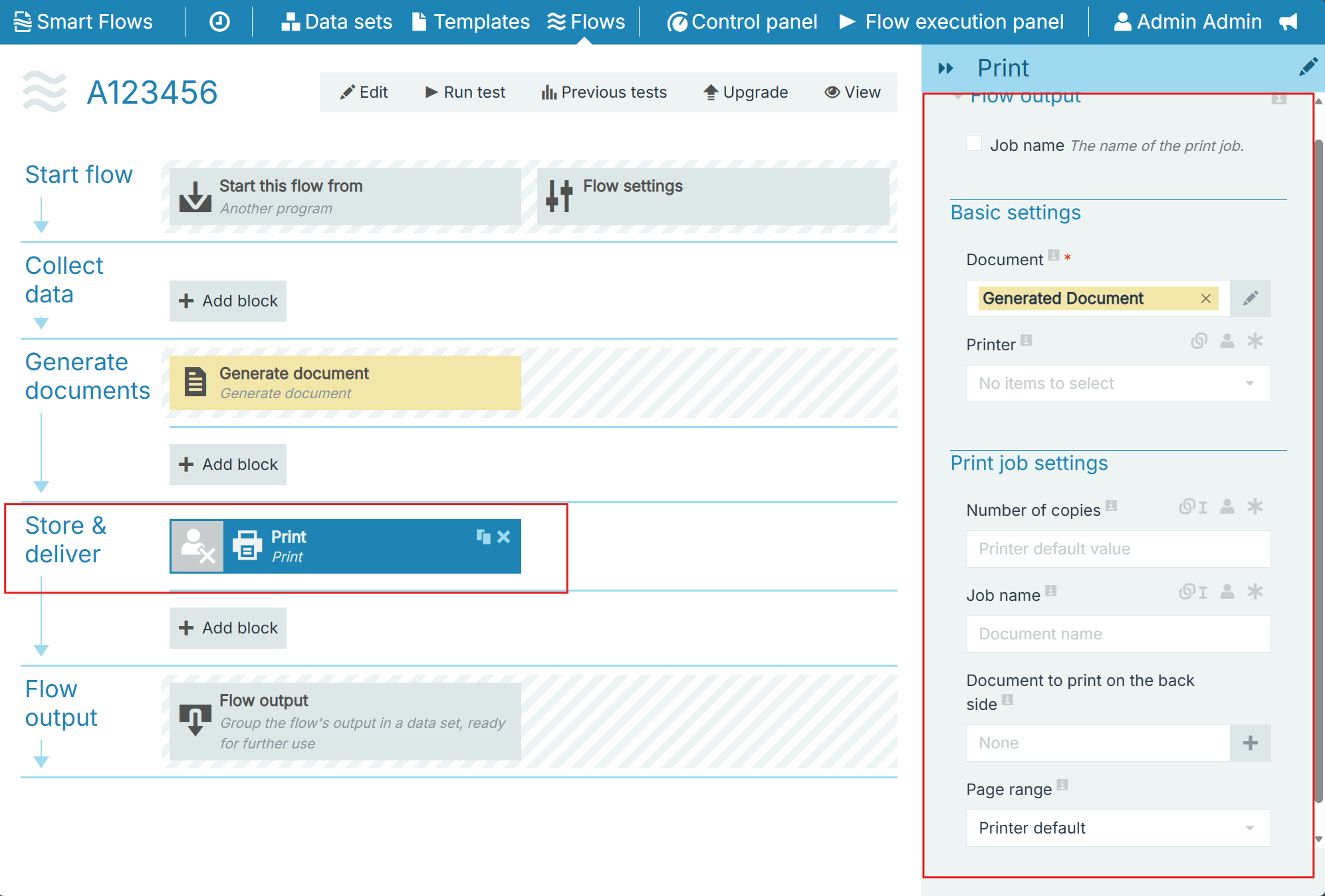Delete the Print block with X icon
The height and width of the screenshot is (896, 1325).
[x=504, y=536]
